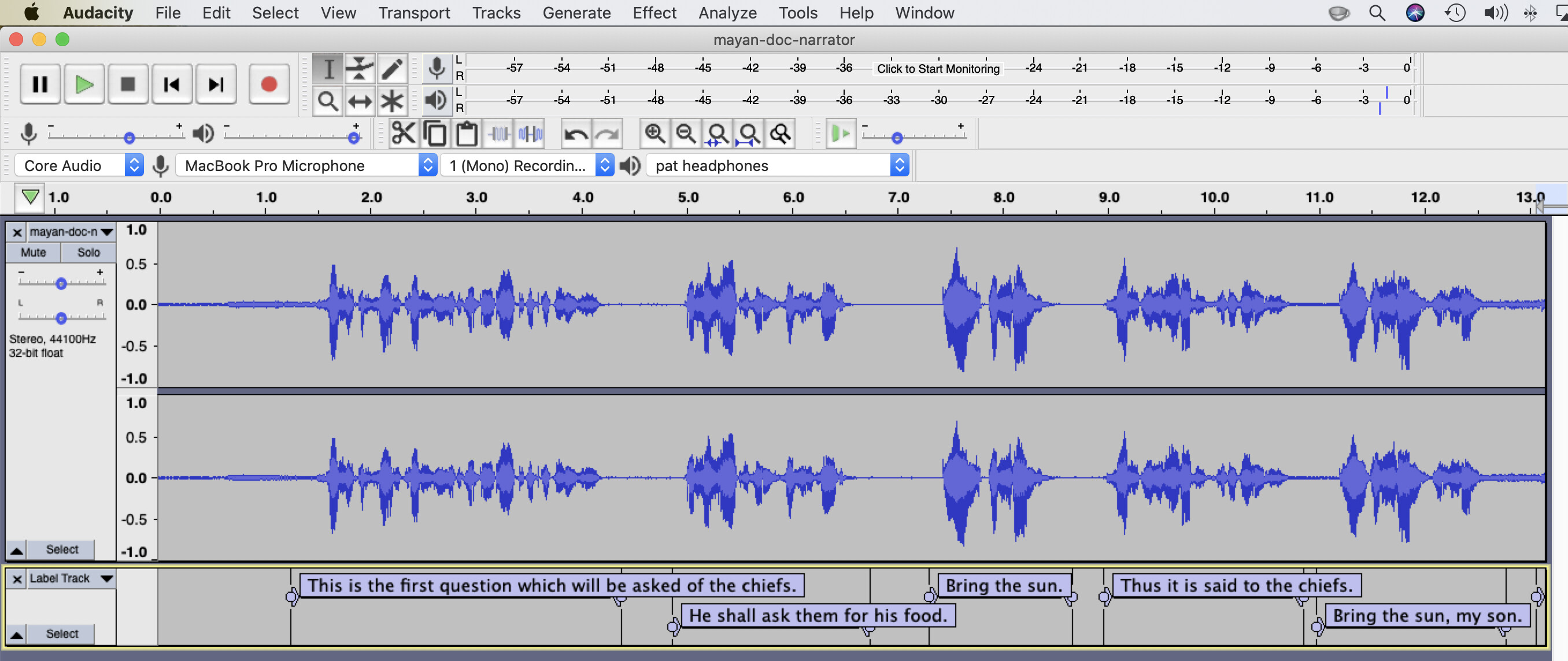
Task: Toggle Solo on the mayan-doc-n track
Action: point(89,252)
